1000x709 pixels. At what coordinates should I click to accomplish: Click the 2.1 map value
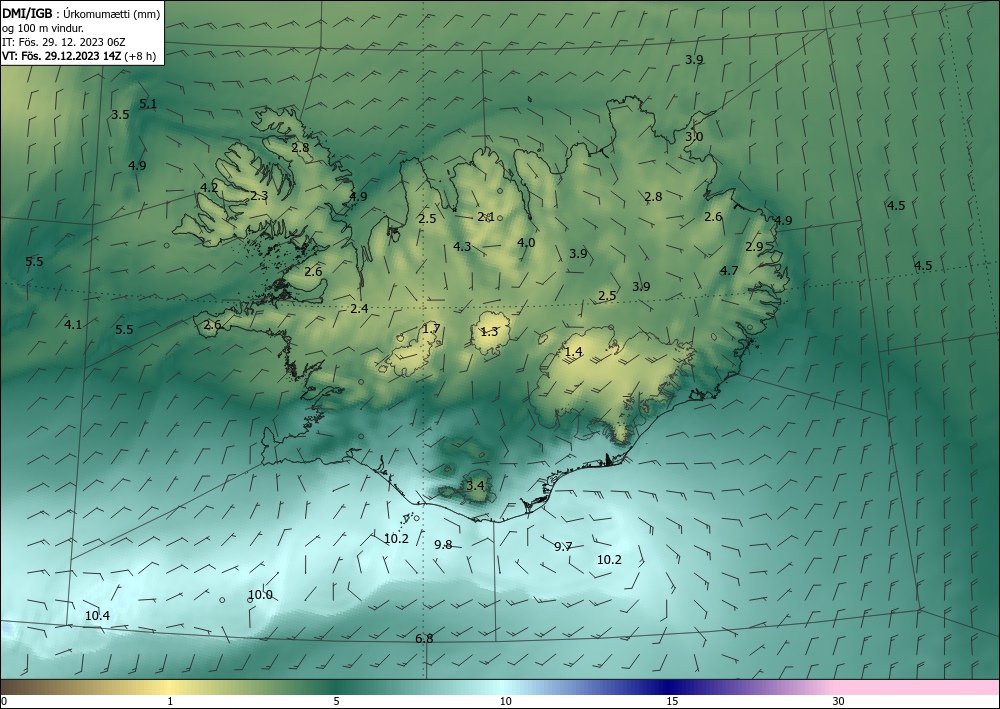pos(487,217)
